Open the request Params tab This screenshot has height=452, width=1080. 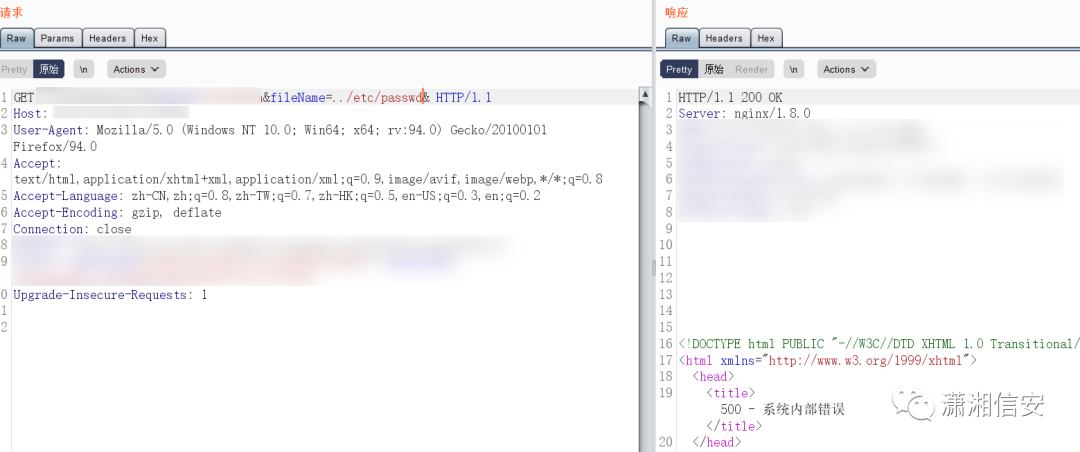(57, 39)
